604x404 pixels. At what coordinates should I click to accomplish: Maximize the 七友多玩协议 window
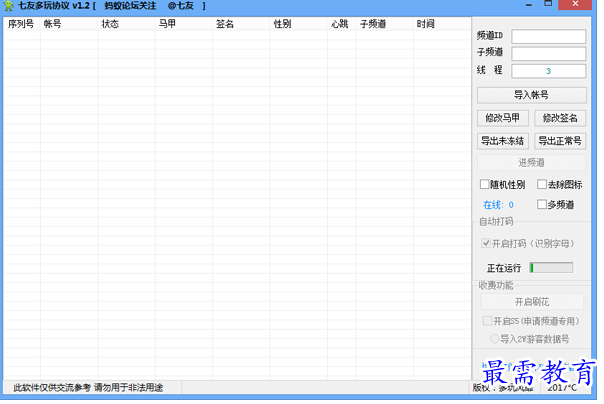(x=548, y=4)
